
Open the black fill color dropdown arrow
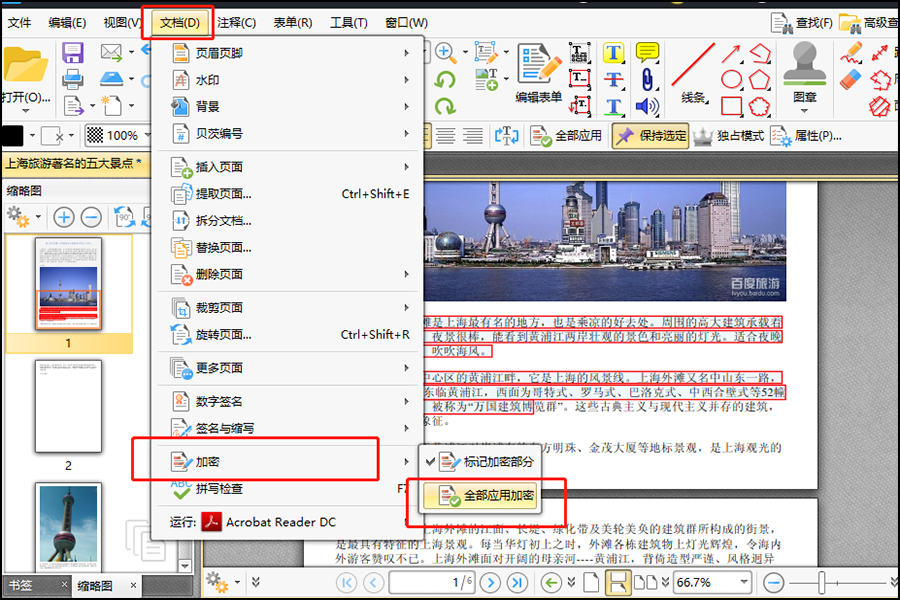click(x=32, y=136)
